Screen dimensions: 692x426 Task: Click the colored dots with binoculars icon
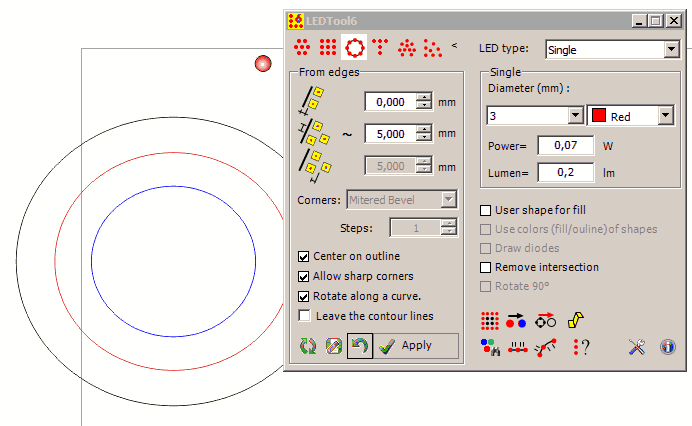(490, 347)
